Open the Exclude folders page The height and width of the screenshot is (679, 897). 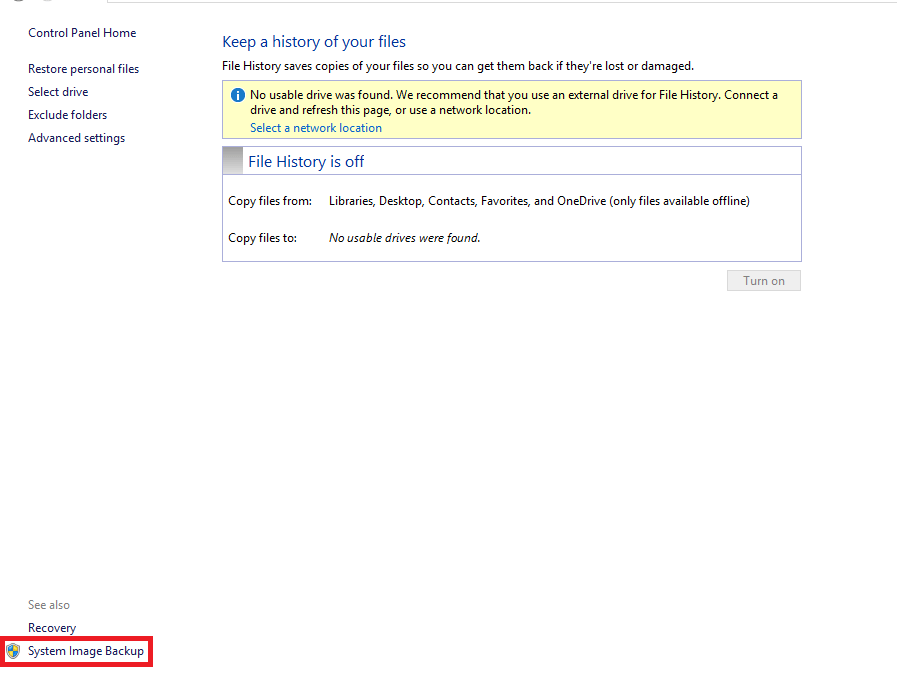(67, 115)
